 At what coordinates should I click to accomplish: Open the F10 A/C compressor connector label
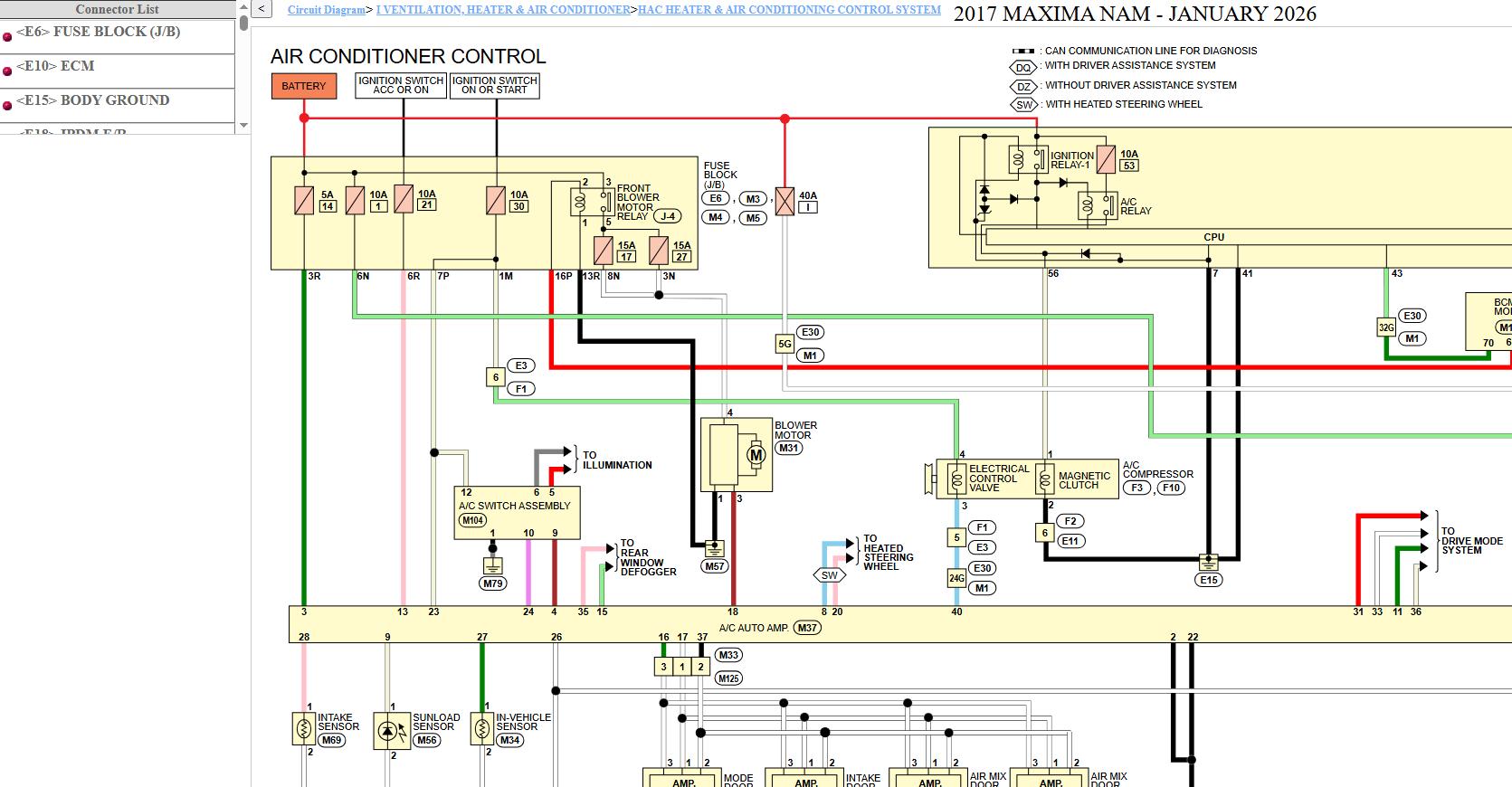click(x=1172, y=488)
